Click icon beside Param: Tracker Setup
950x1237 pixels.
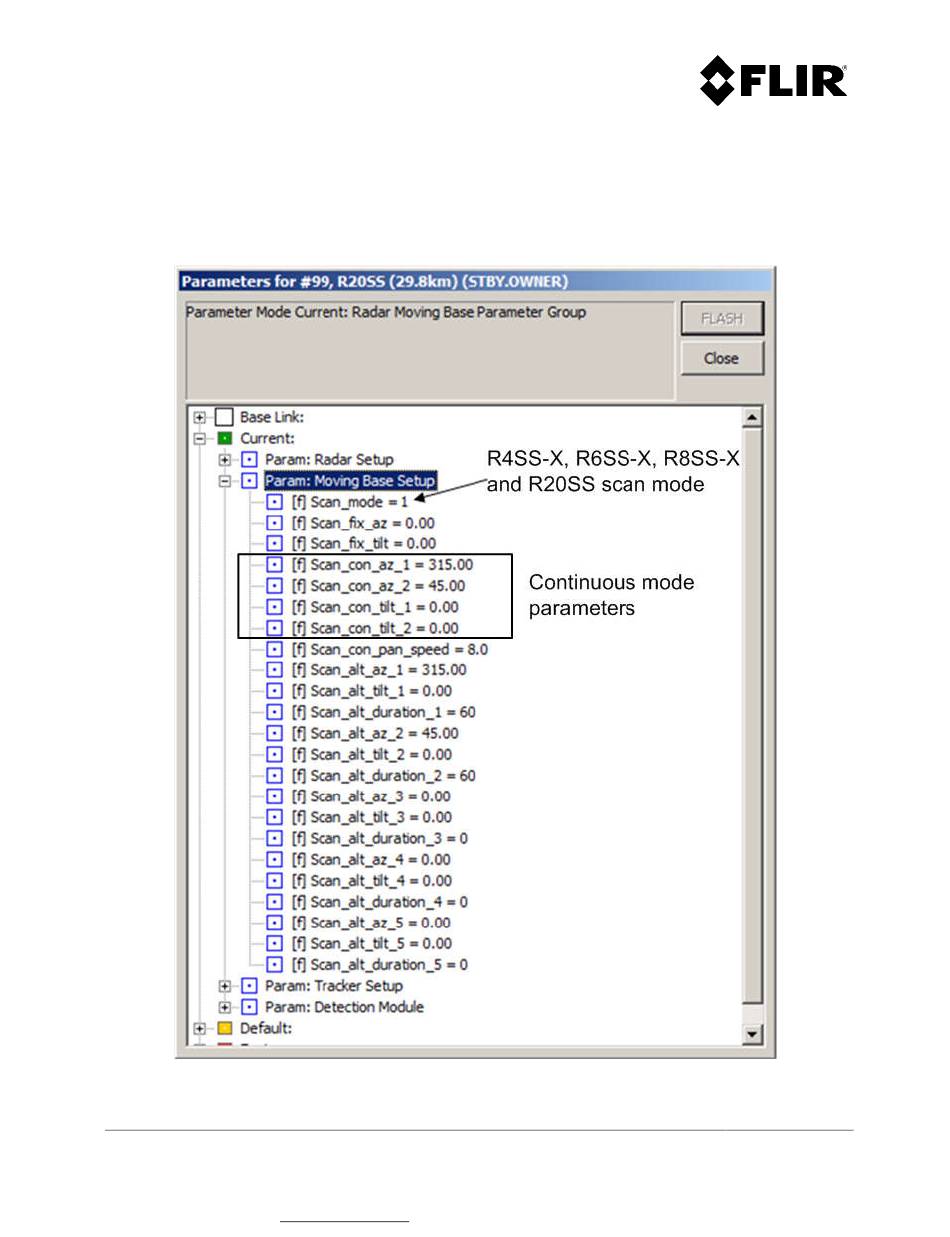point(250,986)
